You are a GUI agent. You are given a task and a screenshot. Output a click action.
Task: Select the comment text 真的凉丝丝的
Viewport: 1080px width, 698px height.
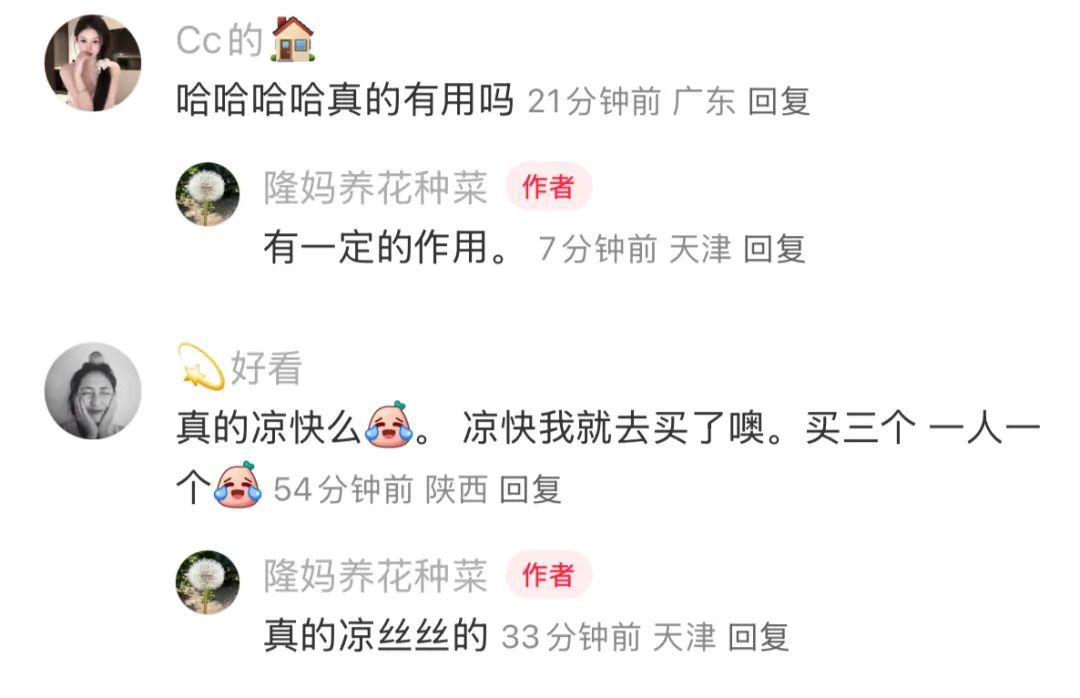(x=376, y=636)
